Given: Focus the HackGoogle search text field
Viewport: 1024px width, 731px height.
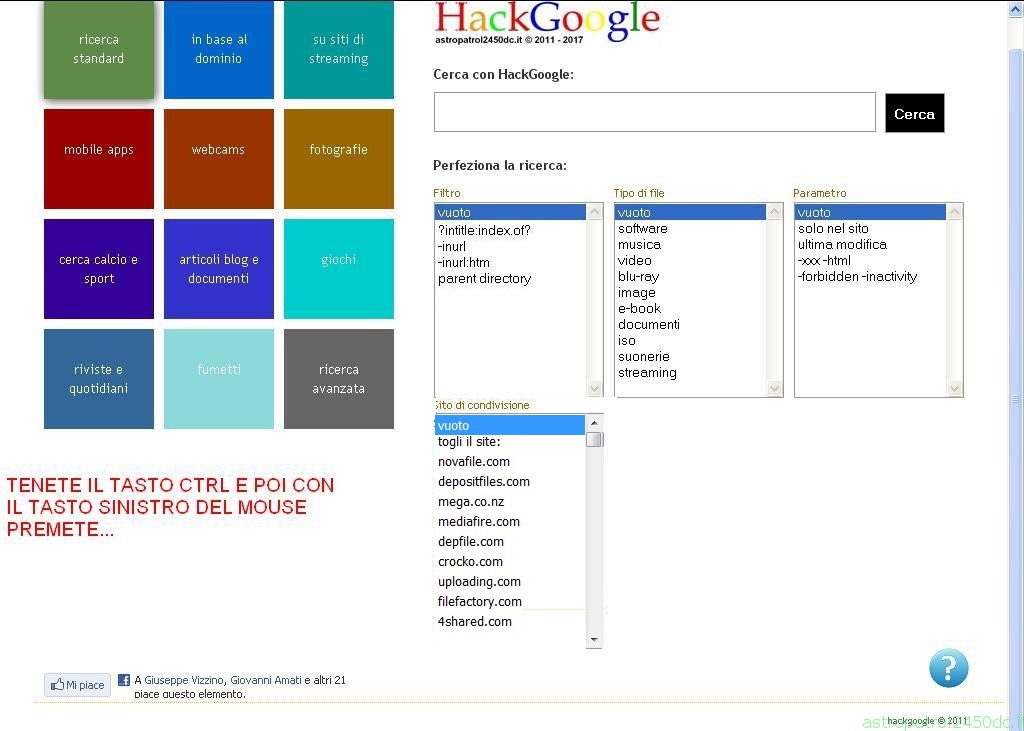Looking at the screenshot, I should [654, 112].
